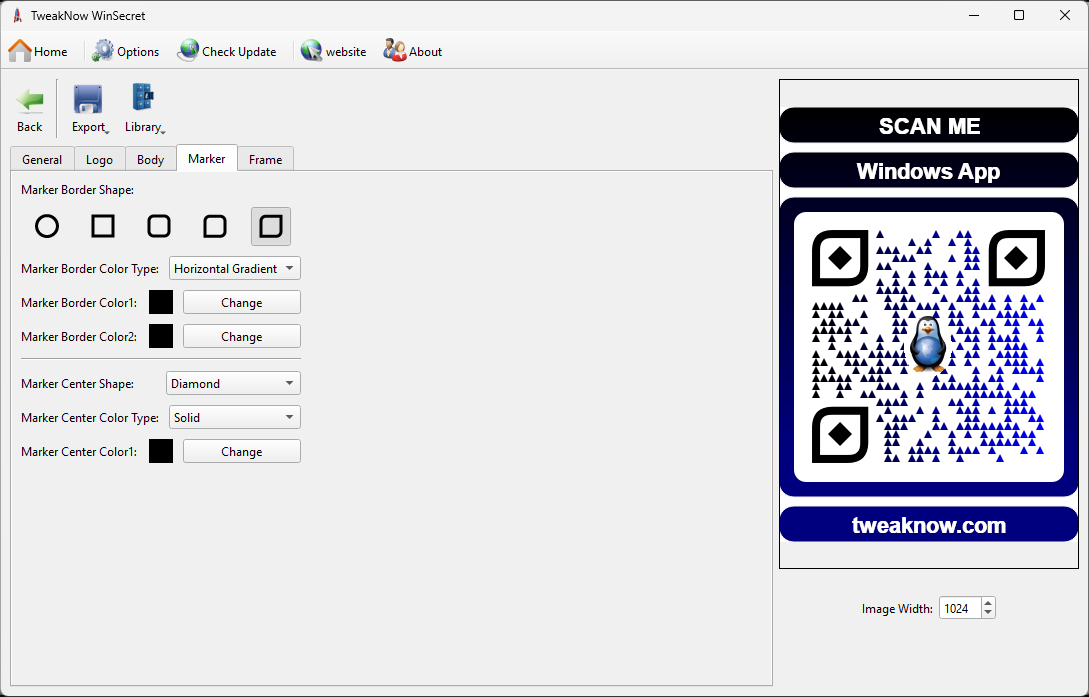Change Marker Border Color2
The width and height of the screenshot is (1089, 697).
tap(242, 337)
